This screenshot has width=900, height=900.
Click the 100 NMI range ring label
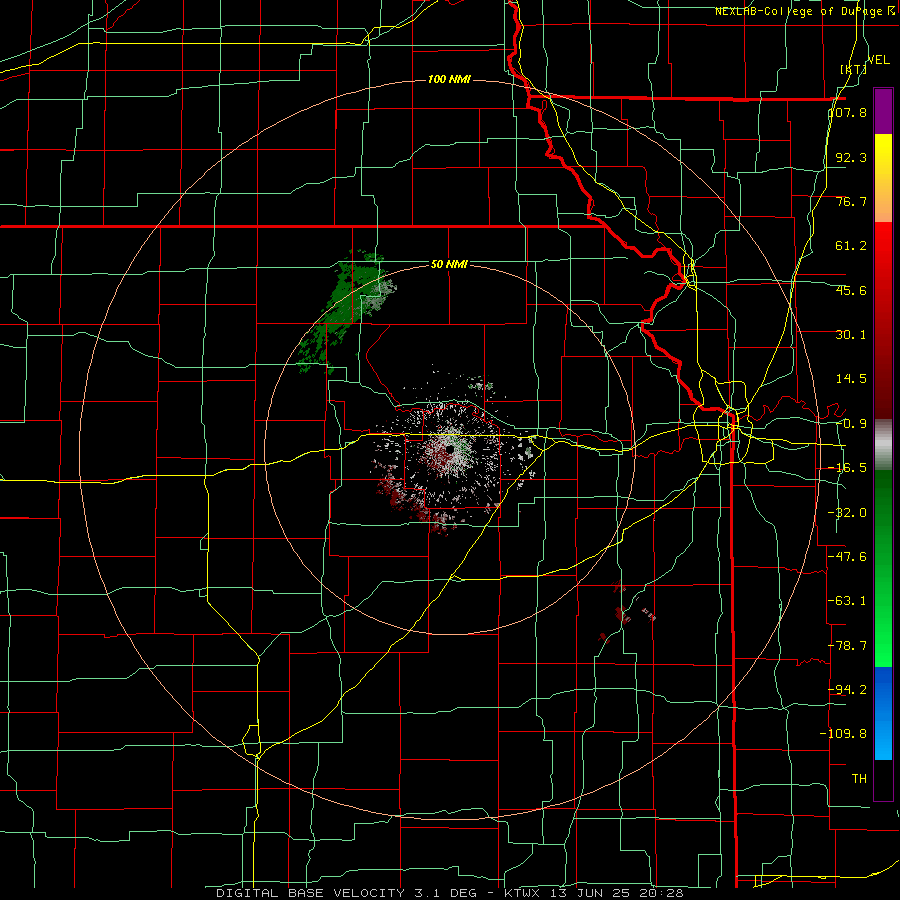(449, 79)
